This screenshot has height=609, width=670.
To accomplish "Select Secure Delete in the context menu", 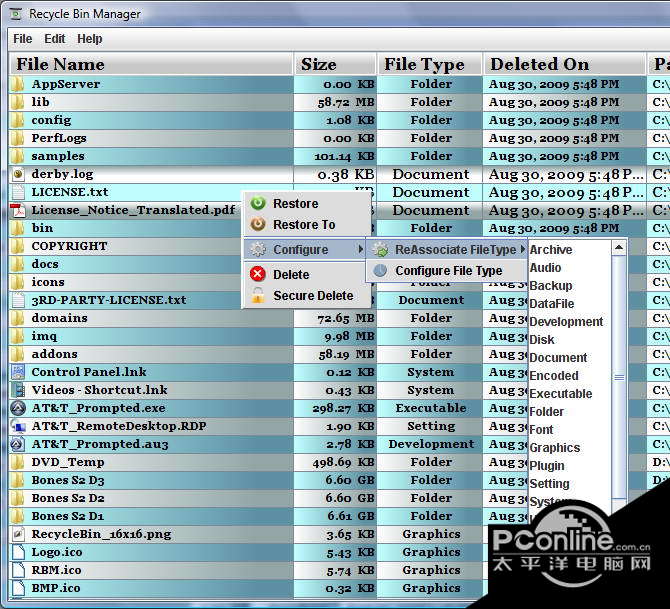I will click(x=307, y=295).
